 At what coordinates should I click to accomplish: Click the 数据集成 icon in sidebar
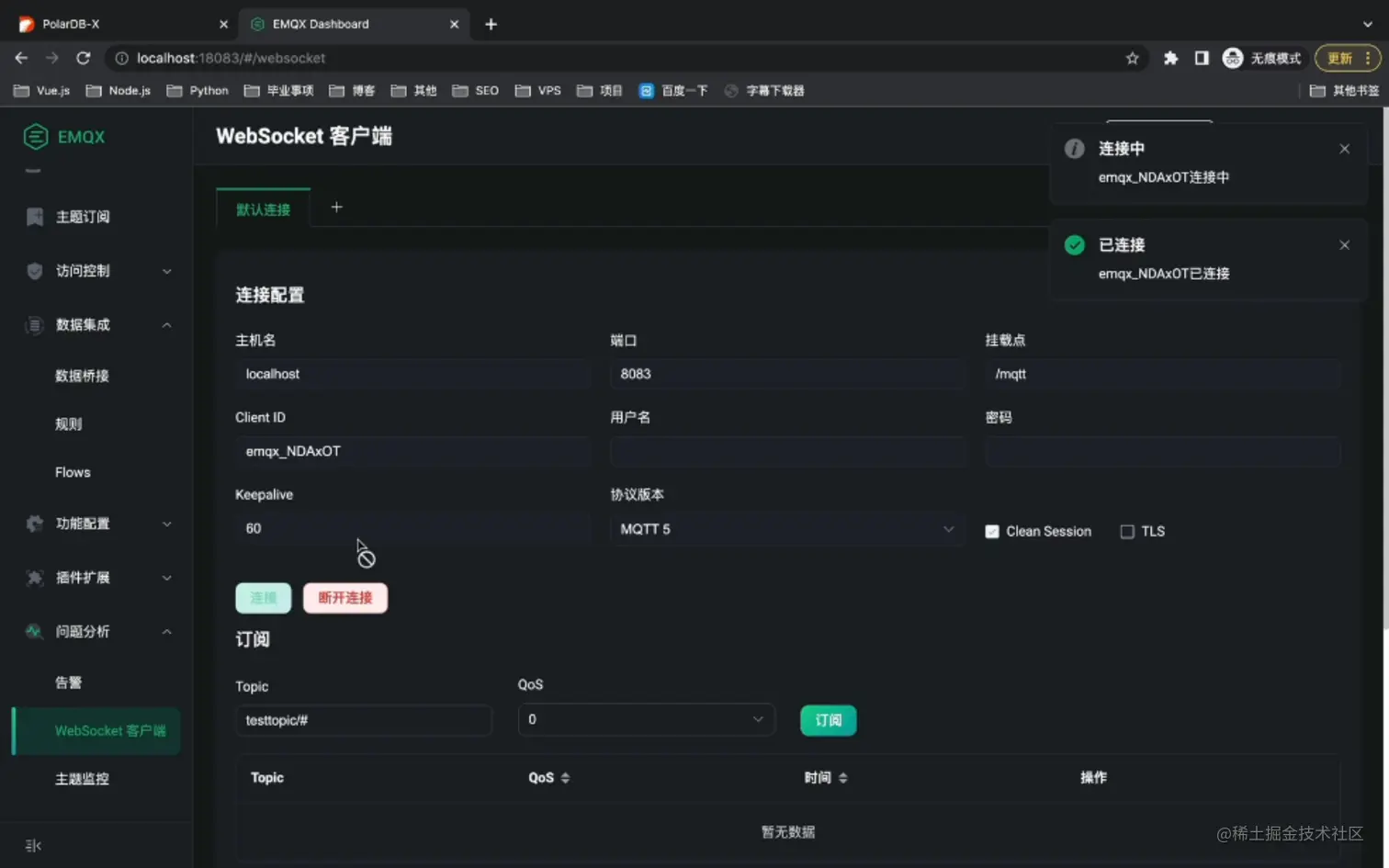coord(35,325)
